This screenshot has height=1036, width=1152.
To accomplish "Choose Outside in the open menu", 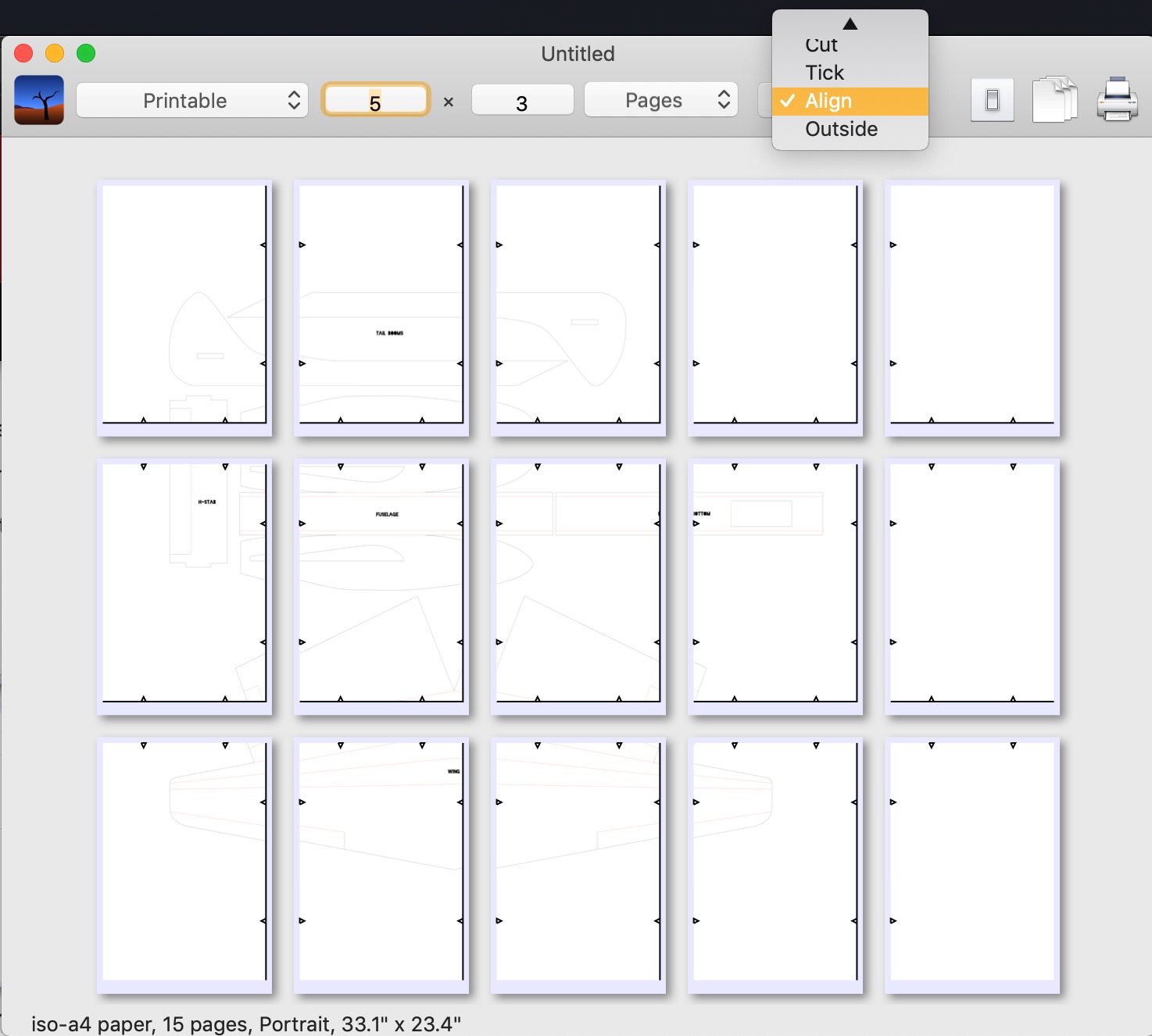I will (x=841, y=129).
